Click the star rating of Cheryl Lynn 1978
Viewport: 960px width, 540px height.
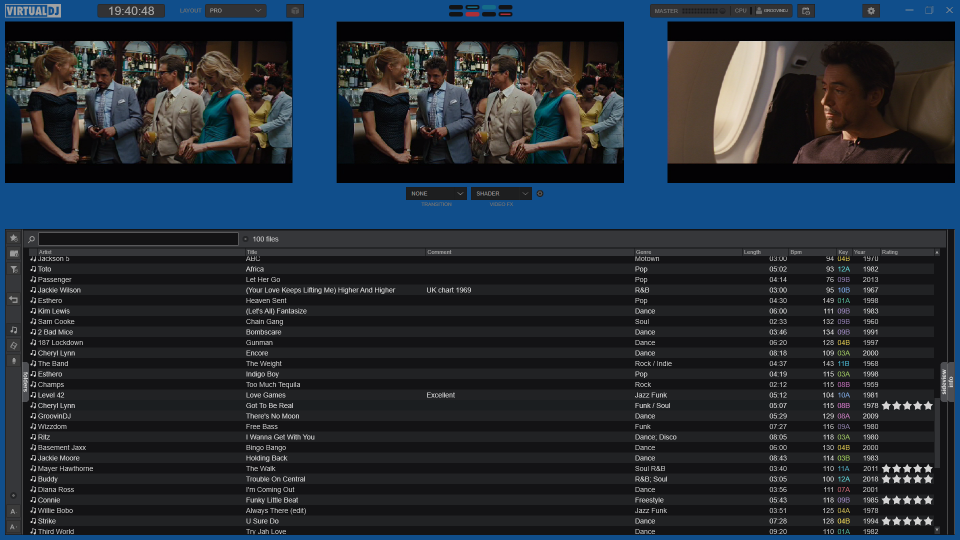click(907, 405)
